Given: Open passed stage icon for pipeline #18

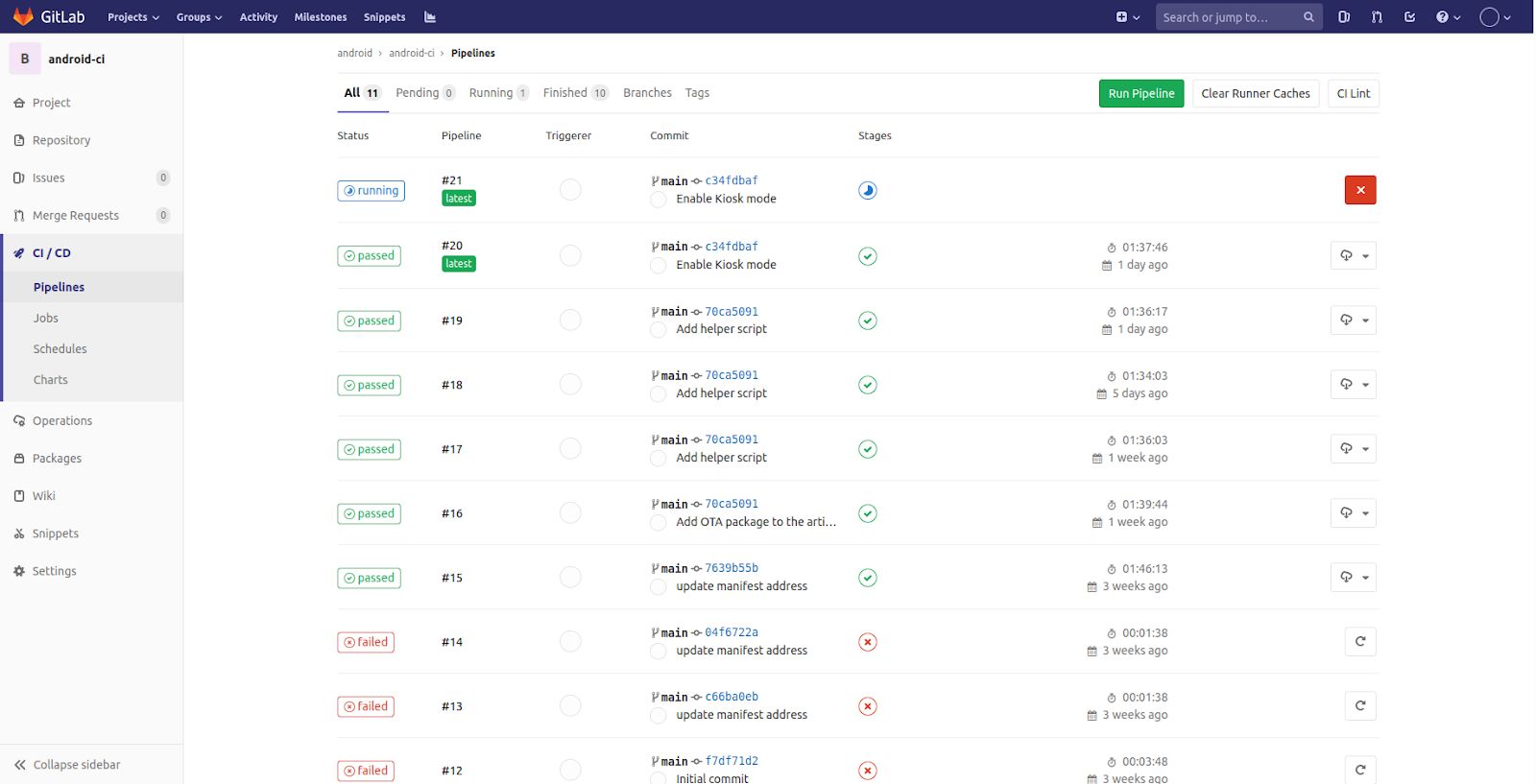Looking at the screenshot, I should click(x=868, y=385).
